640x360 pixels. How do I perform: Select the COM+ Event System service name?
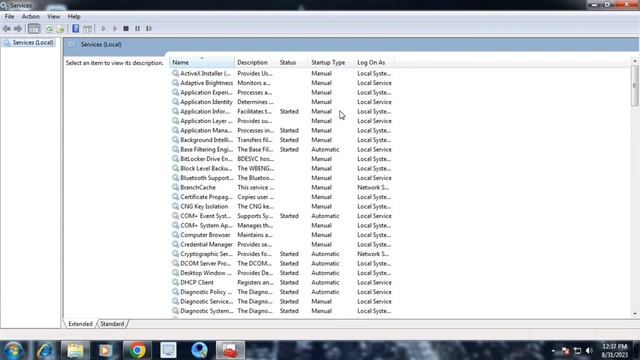[x=206, y=216]
